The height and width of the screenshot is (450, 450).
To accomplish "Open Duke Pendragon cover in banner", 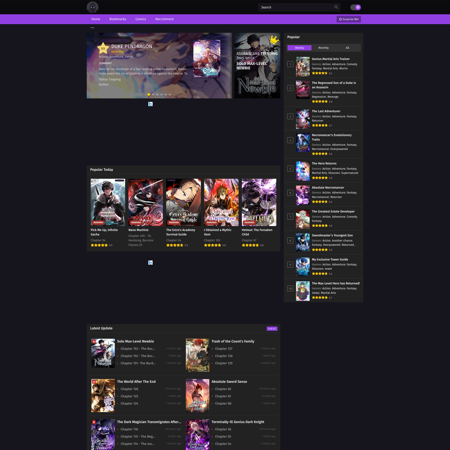I will point(207,58).
